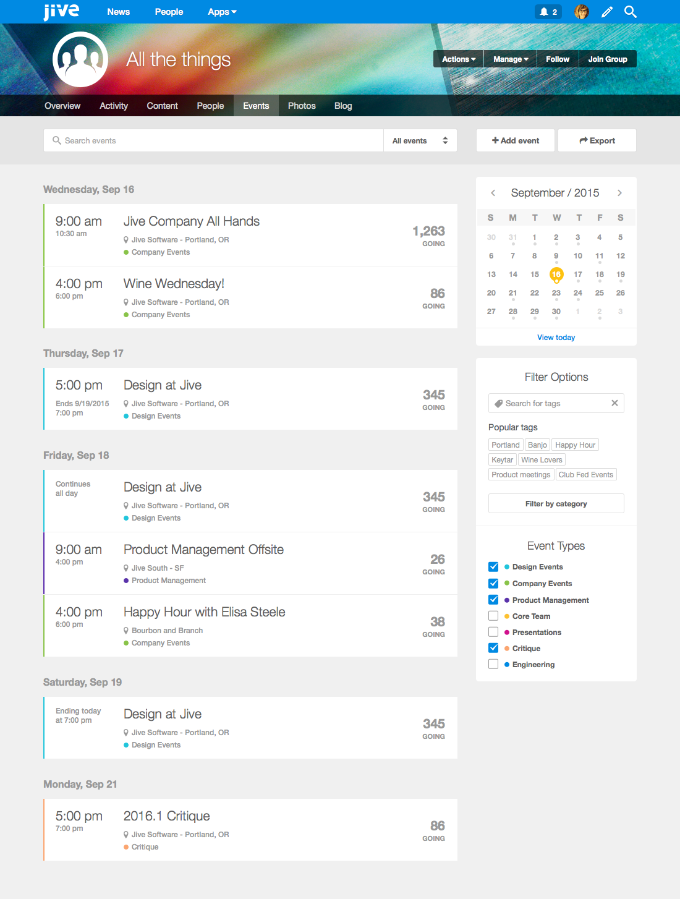The image size is (680, 899).
Task: Click the Export button
Action: [597, 140]
